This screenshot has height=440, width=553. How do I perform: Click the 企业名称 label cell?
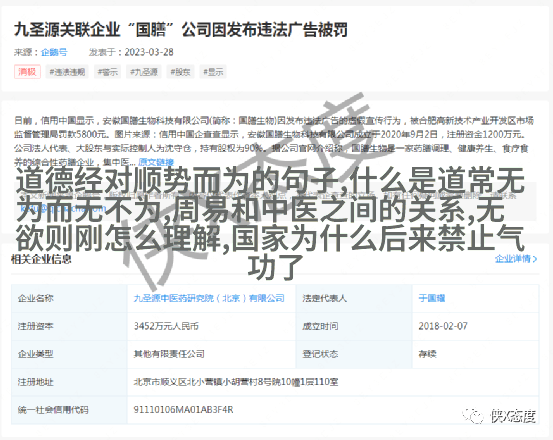[x=69, y=298]
